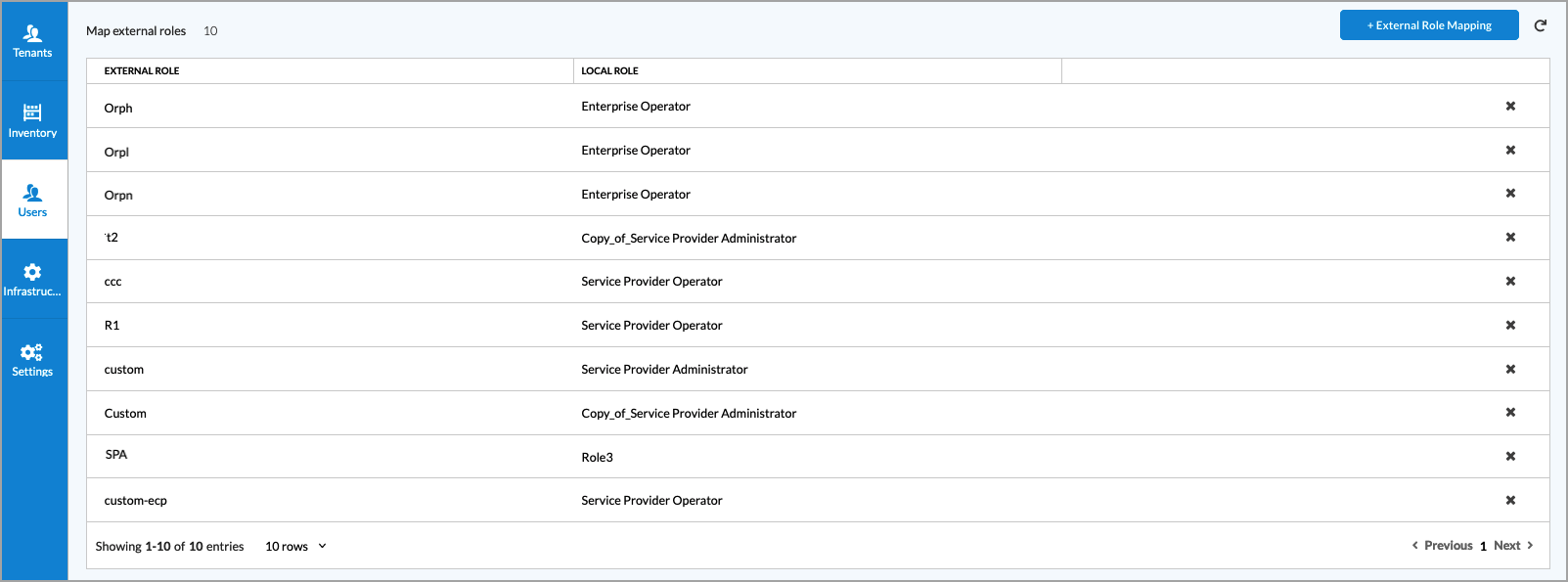Click the refresh icon next to External Role Mapping
1568x582 pixels.
(1540, 25)
